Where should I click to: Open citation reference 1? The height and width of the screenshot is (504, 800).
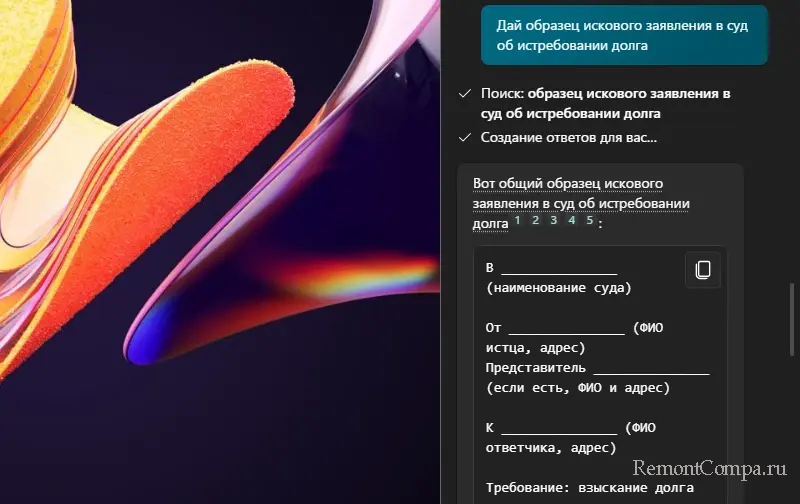point(519,220)
